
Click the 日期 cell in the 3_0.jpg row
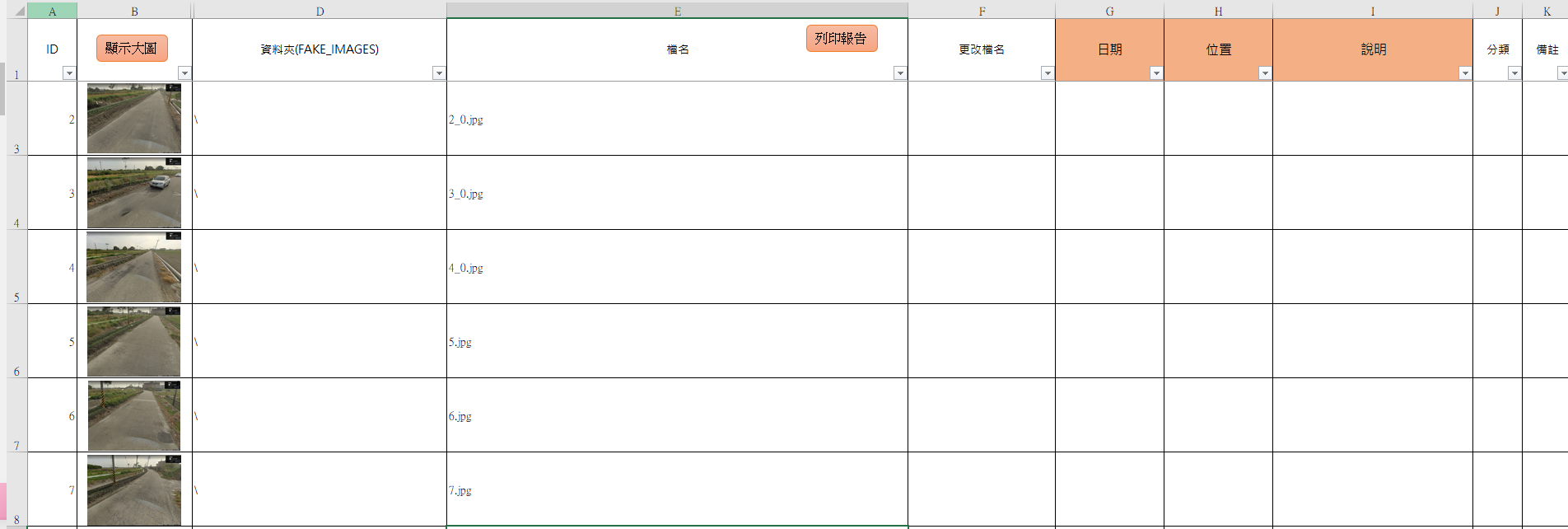(1109, 193)
